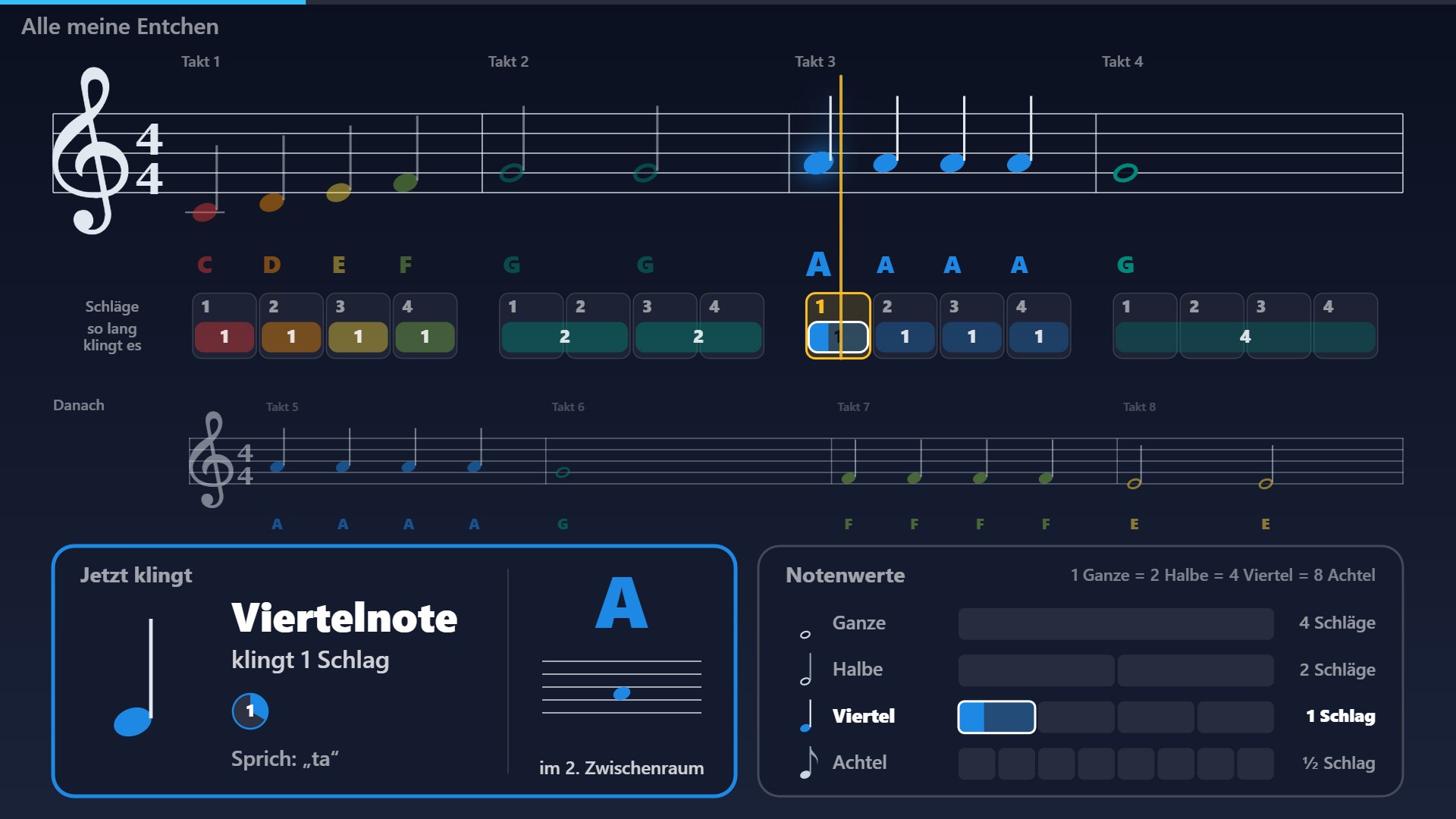This screenshot has height=819, width=1456.
Task: Click the 'im 2. Zwischenraum' caption
Action: coord(621,767)
